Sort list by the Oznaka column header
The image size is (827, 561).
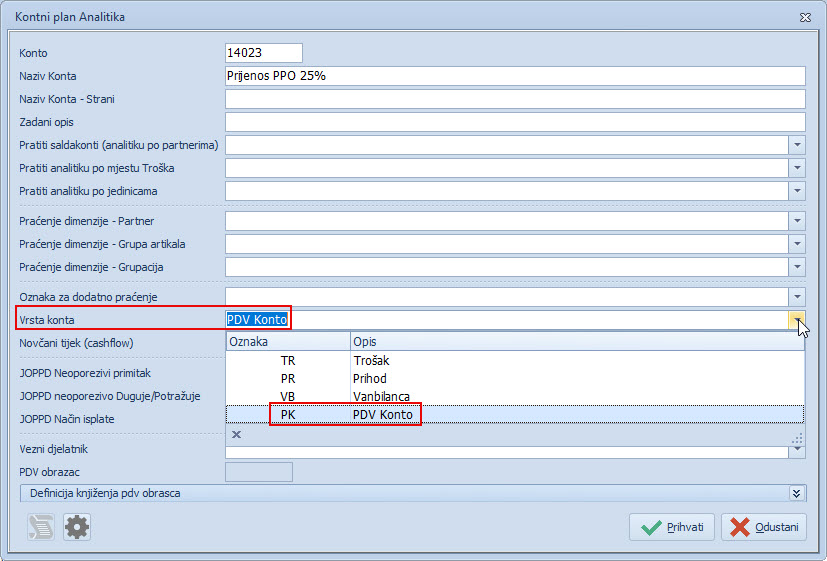point(287,342)
